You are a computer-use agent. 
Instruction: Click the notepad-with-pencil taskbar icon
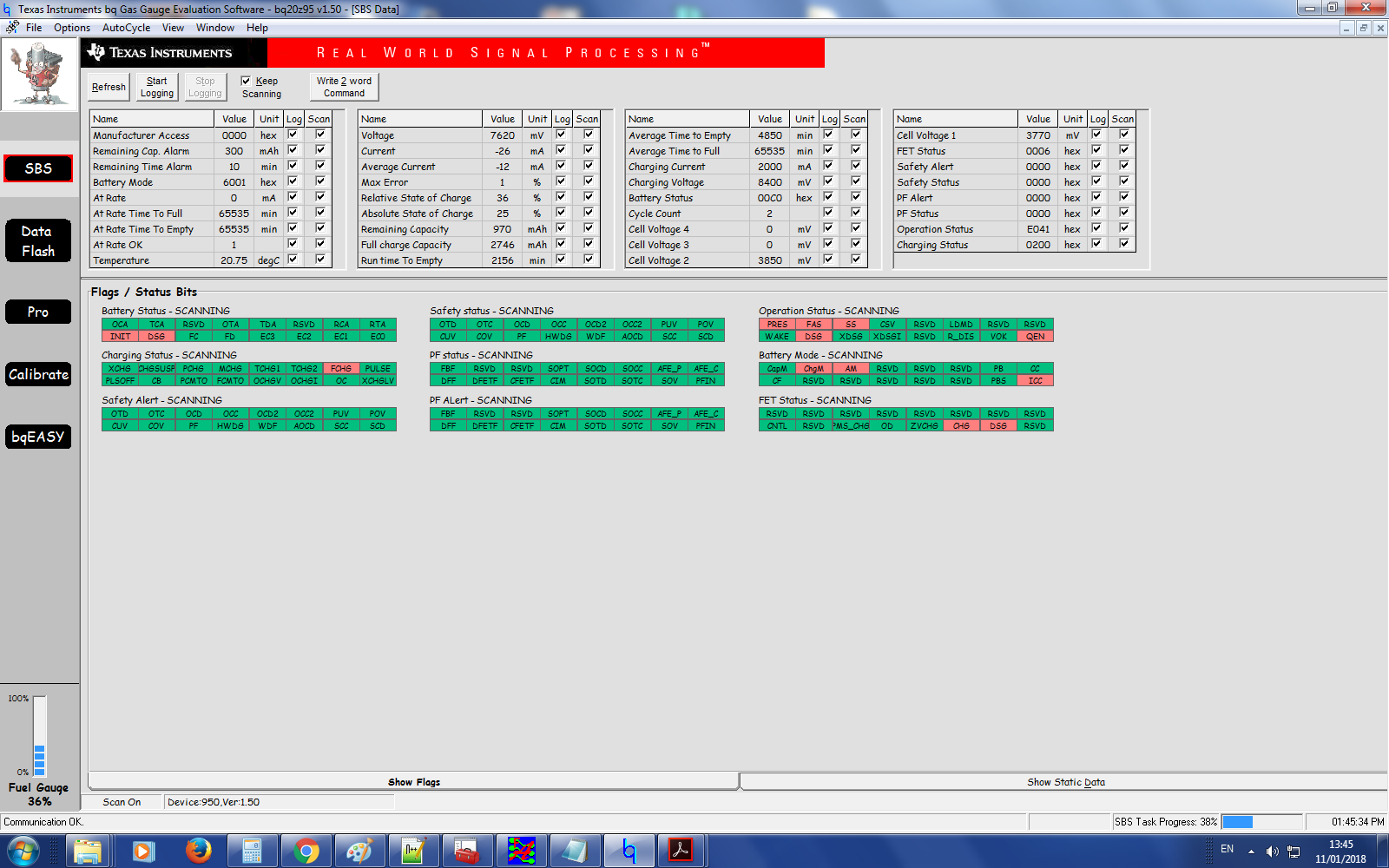point(413,852)
